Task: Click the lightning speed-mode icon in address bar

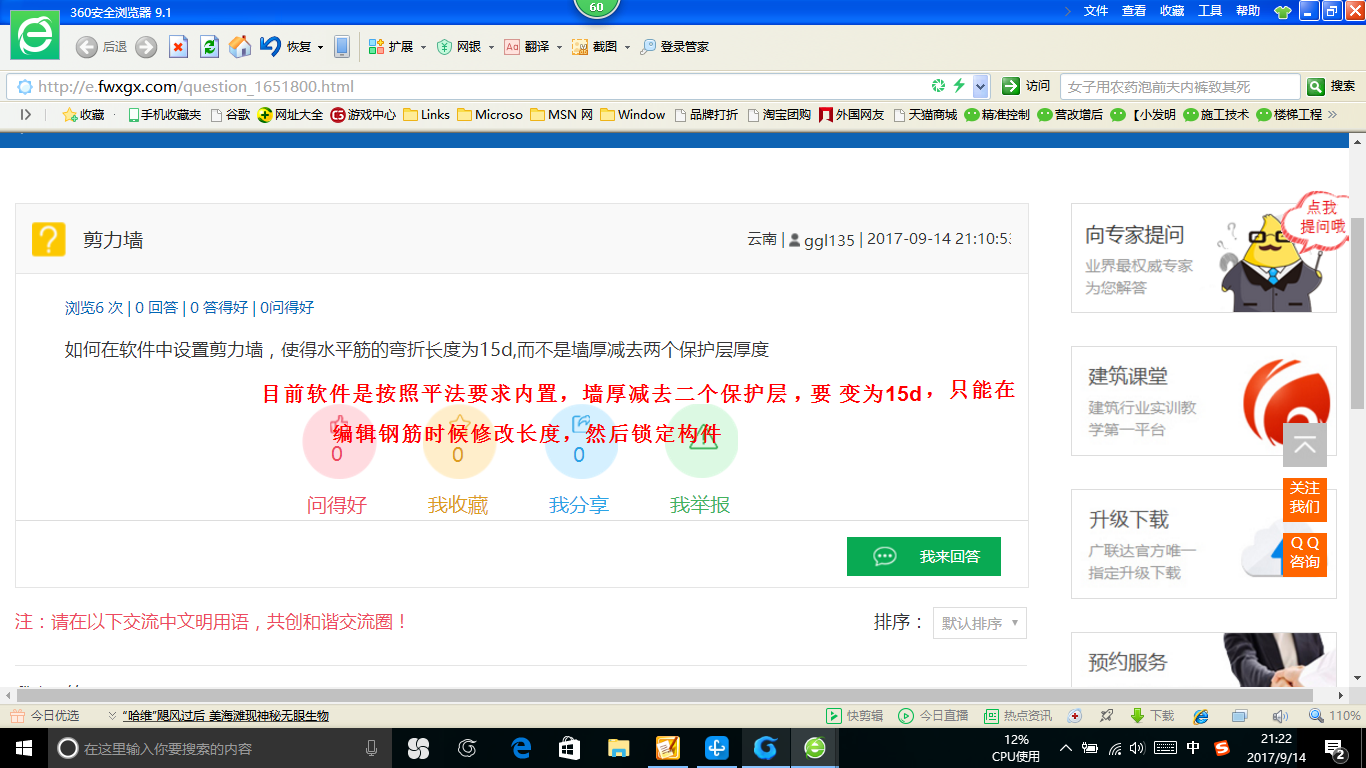Action: point(959,86)
